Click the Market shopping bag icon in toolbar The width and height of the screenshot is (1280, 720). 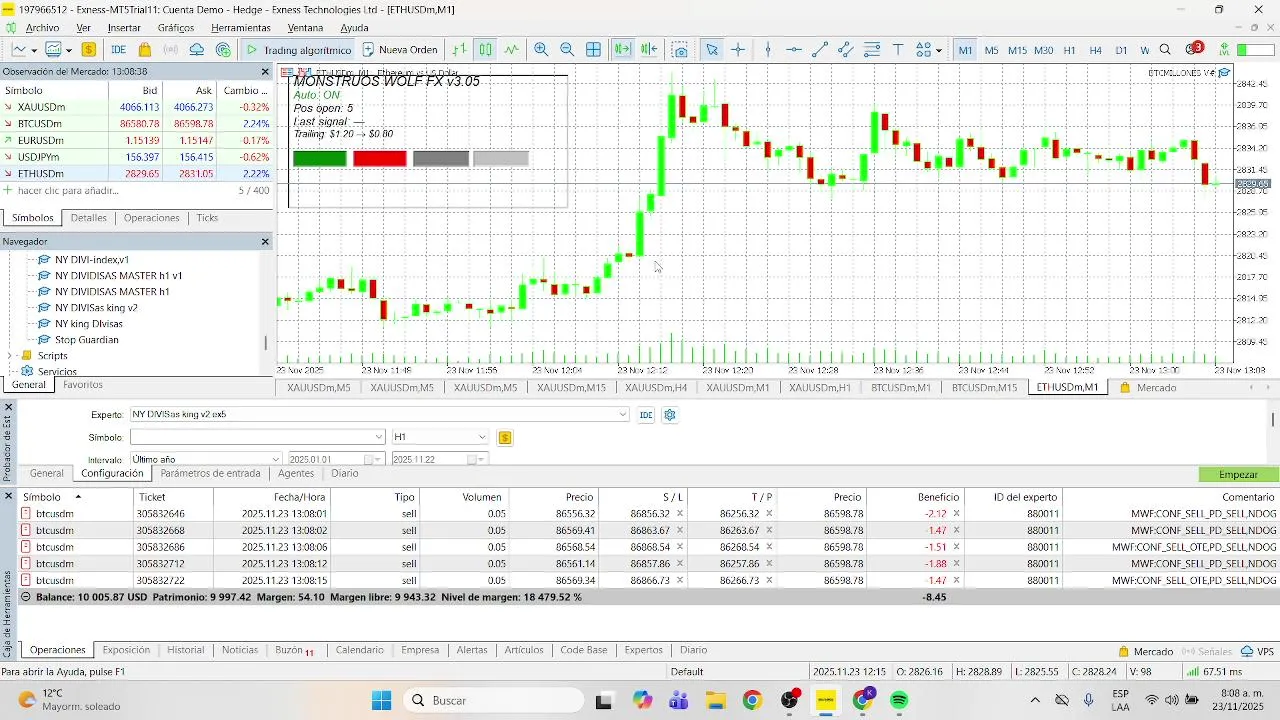click(x=145, y=49)
